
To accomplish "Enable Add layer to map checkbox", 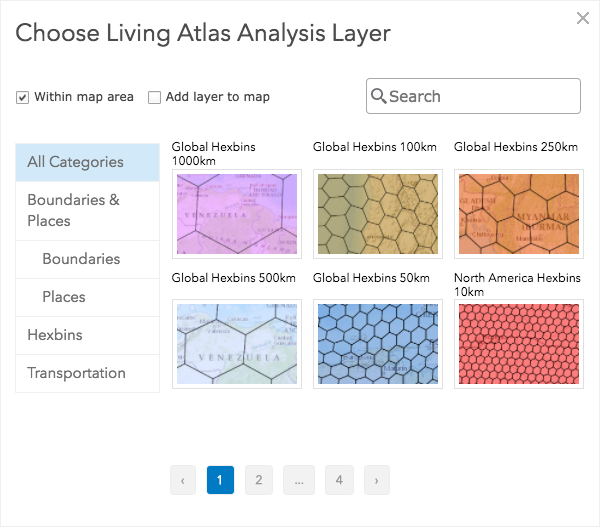I will pyautogui.click(x=155, y=98).
